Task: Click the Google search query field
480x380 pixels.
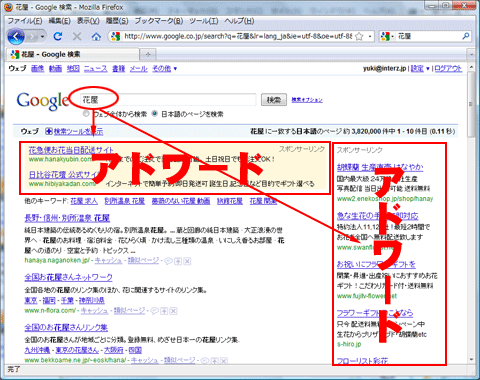Action: click(x=168, y=100)
